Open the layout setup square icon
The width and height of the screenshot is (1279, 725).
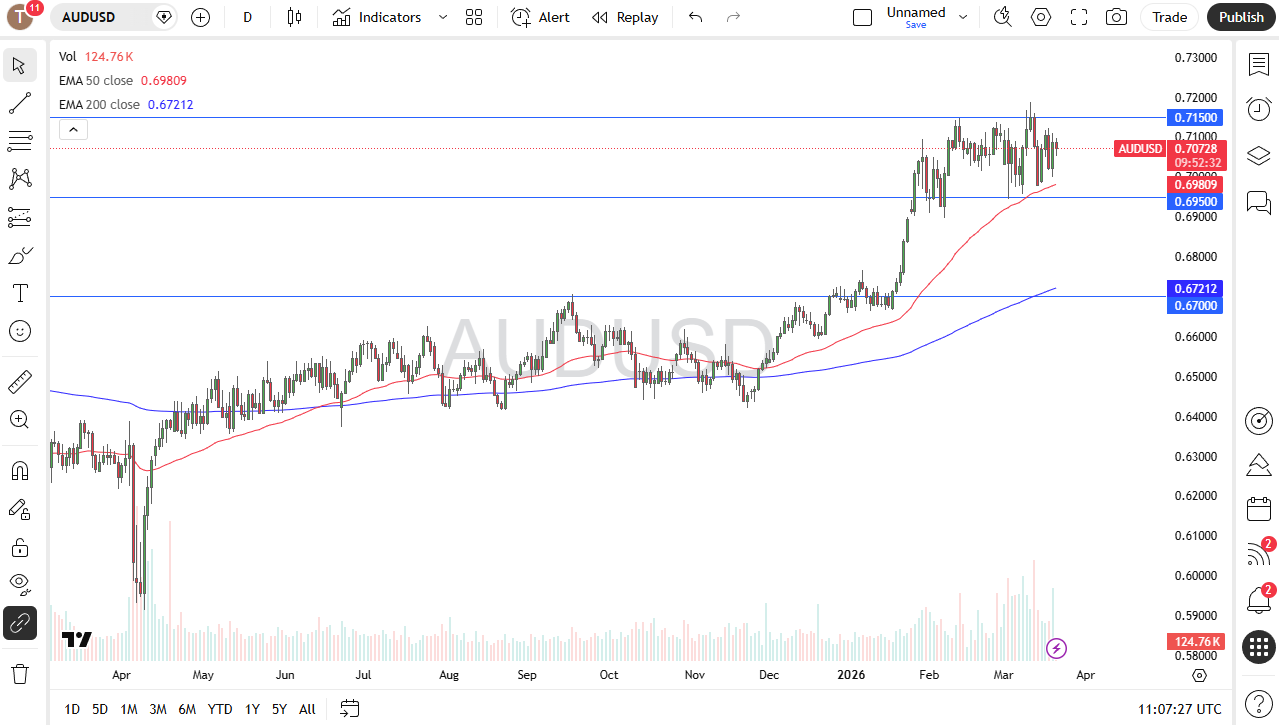862,17
